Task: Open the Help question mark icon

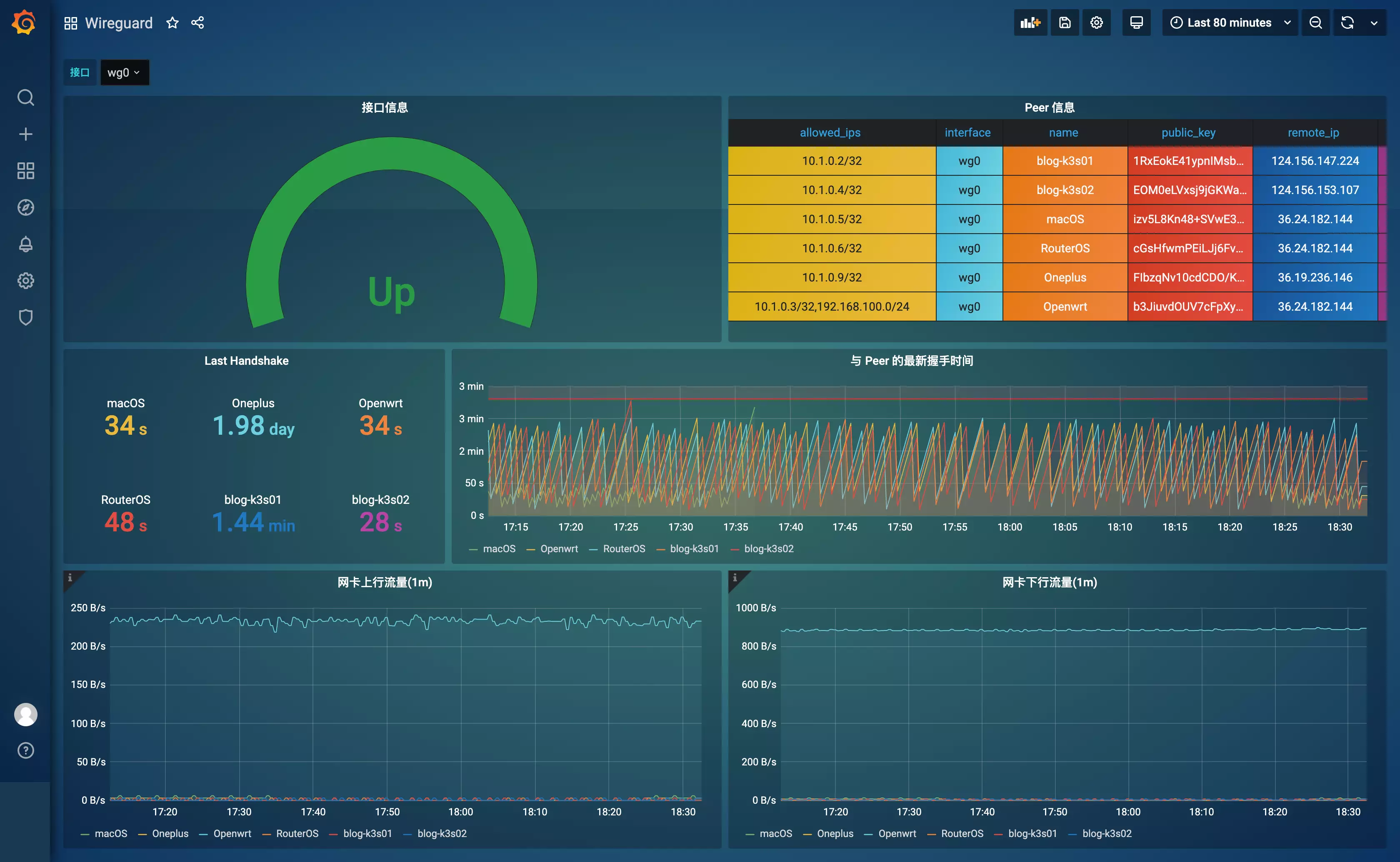Action: [26, 750]
